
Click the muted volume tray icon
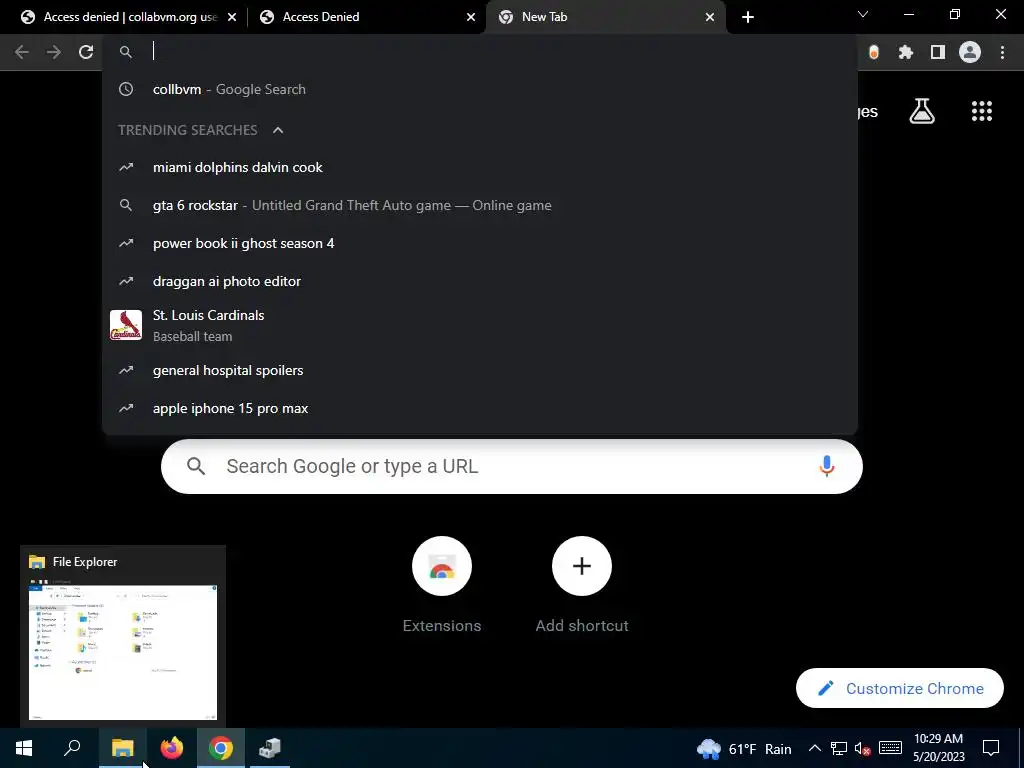[863, 748]
